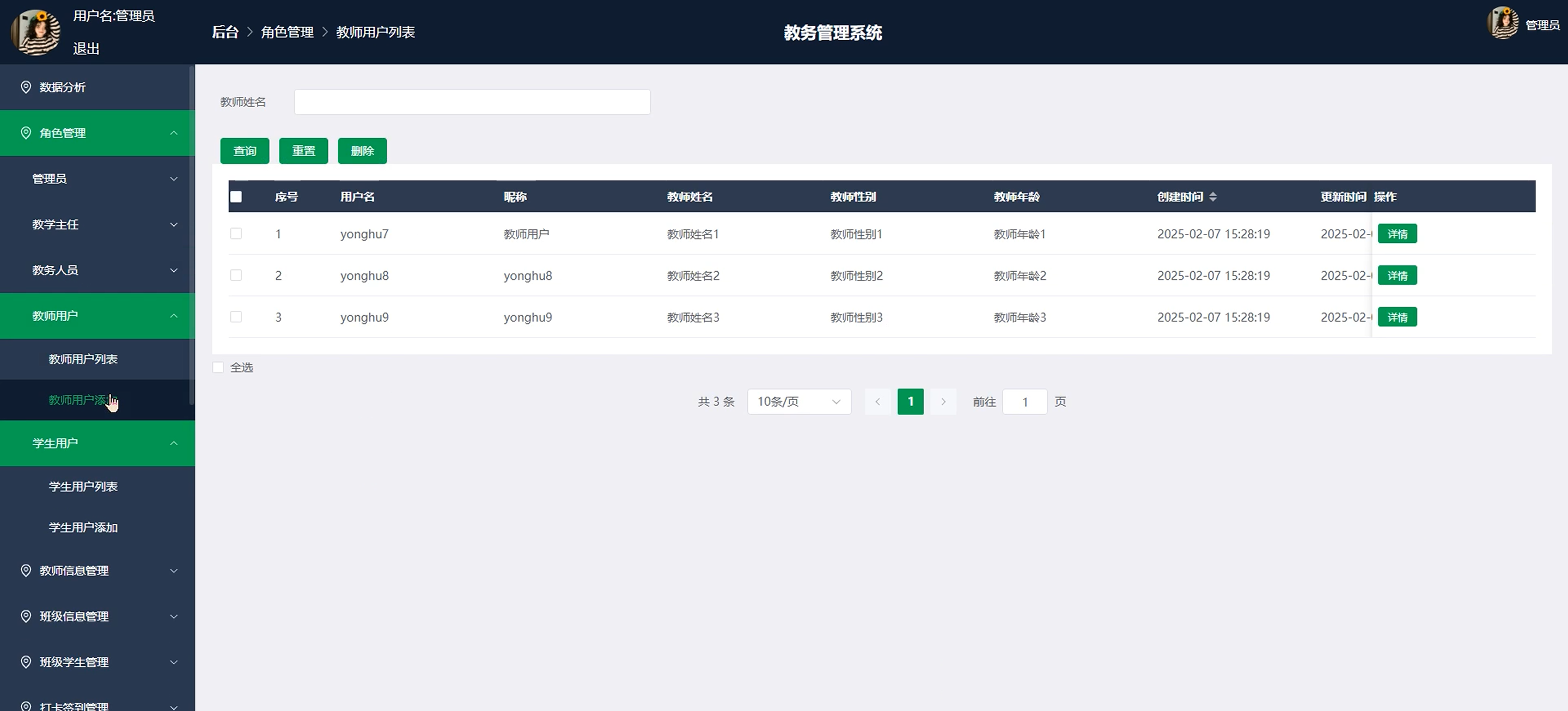Screen dimensions: 1568x711
Task: Check the checkbox for row yonghu7
Action: [236, 234]
